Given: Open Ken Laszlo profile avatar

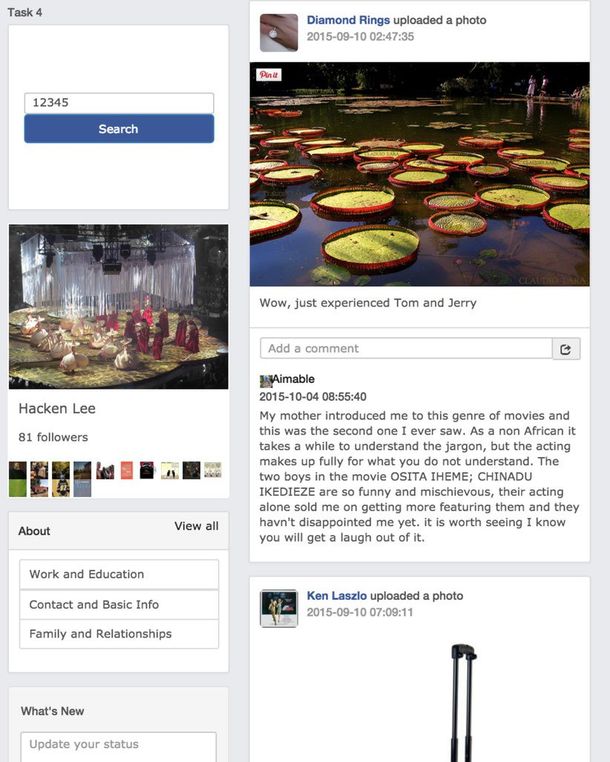Looking at the screenshot, I should tap(279, 608).
